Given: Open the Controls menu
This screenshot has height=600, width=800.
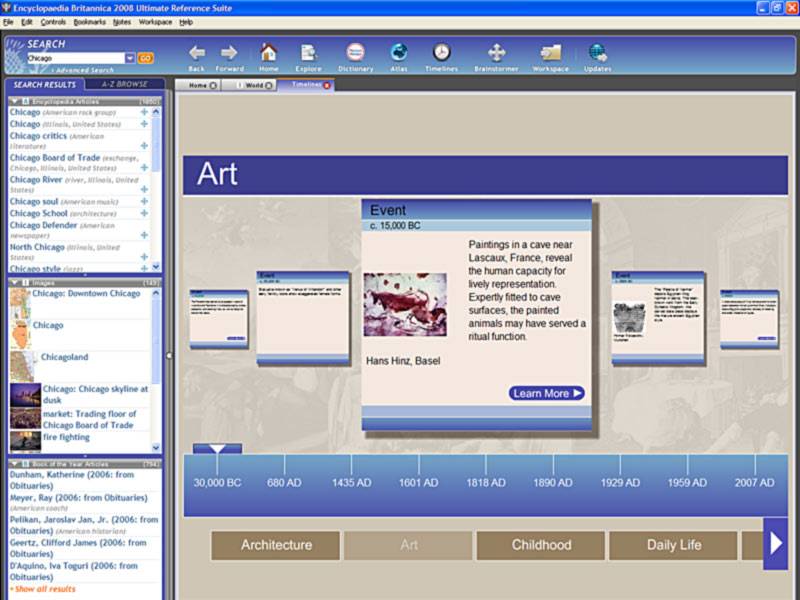Looking at the screenshot, I should coord(53,22).
